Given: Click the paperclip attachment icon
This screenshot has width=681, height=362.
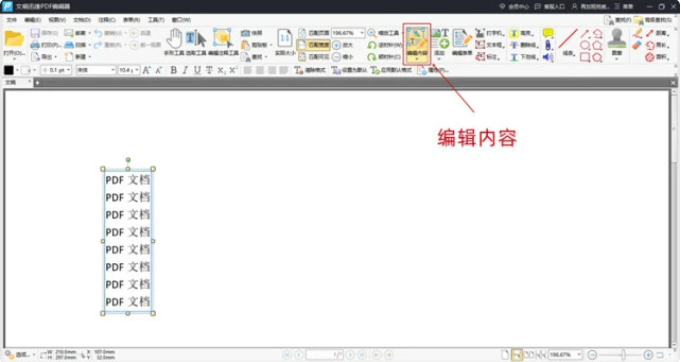Looking at the screenshot, I should tap(548, 45).
